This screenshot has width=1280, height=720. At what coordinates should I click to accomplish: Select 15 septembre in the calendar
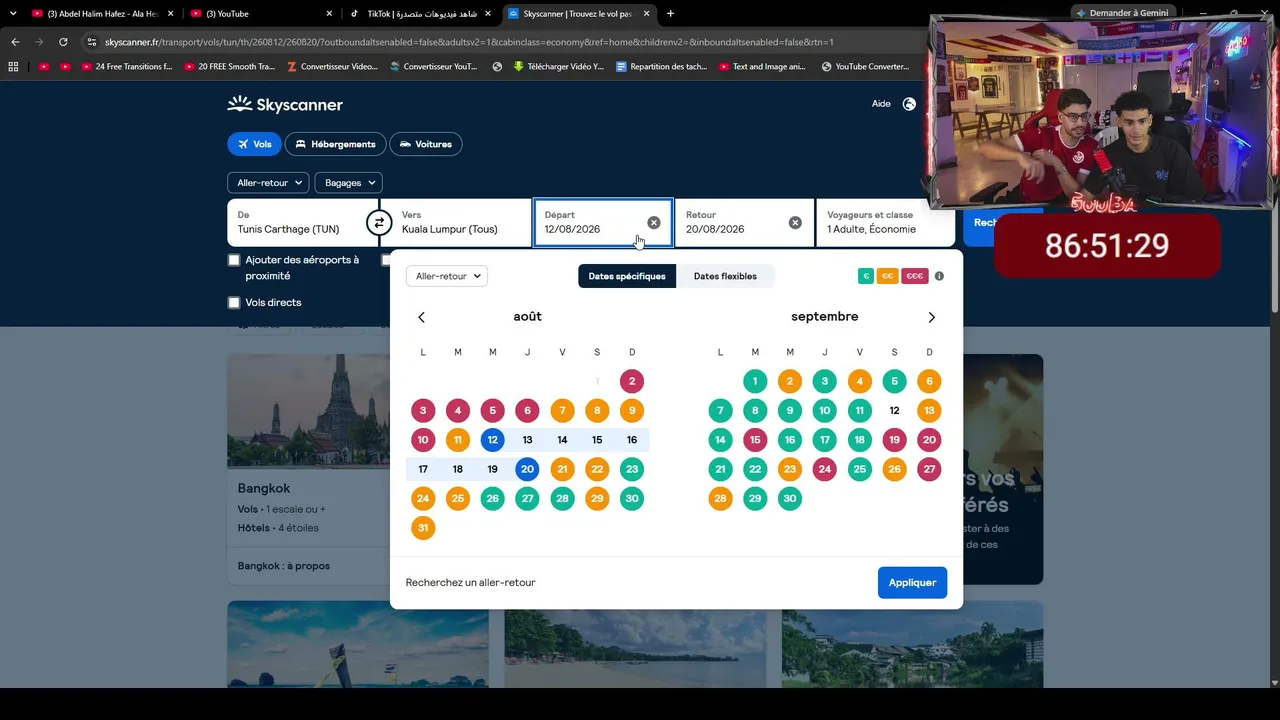tap(755, 440)
